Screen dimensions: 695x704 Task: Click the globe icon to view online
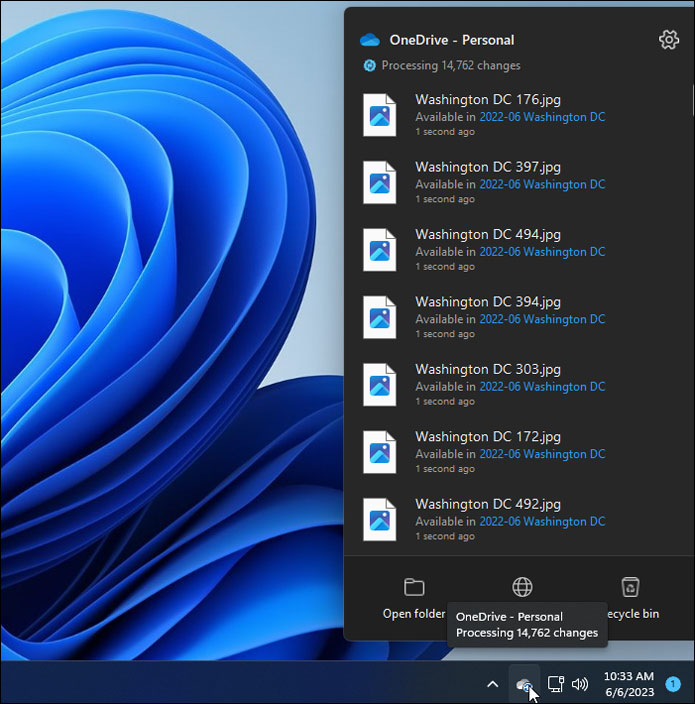pos(522,587)
